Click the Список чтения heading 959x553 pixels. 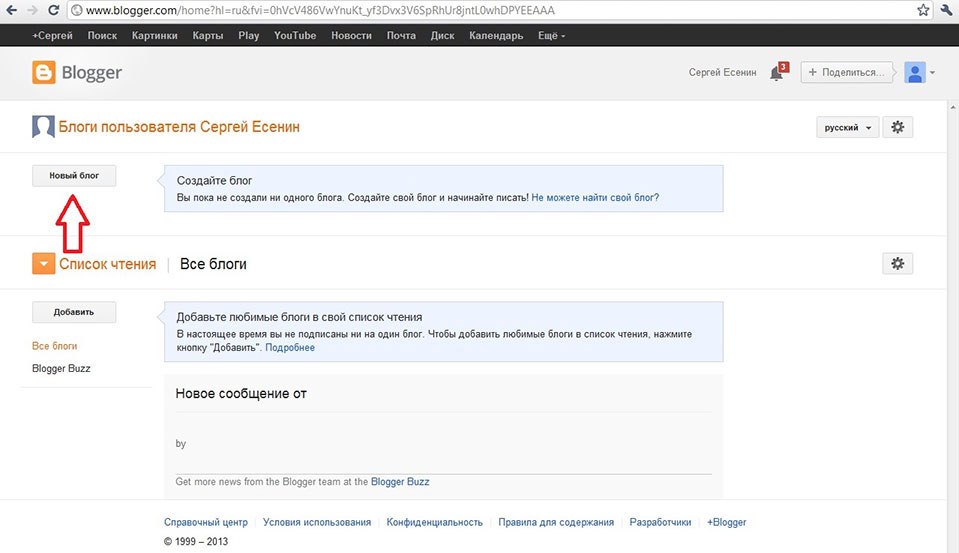click(x=108, y=264)
